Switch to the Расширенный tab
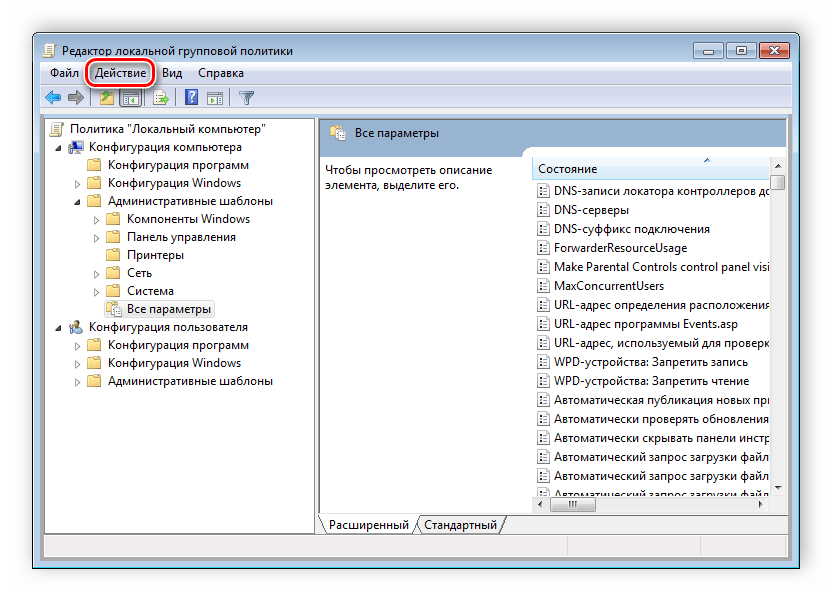This screenshot has width=832, height=601. 369,525
